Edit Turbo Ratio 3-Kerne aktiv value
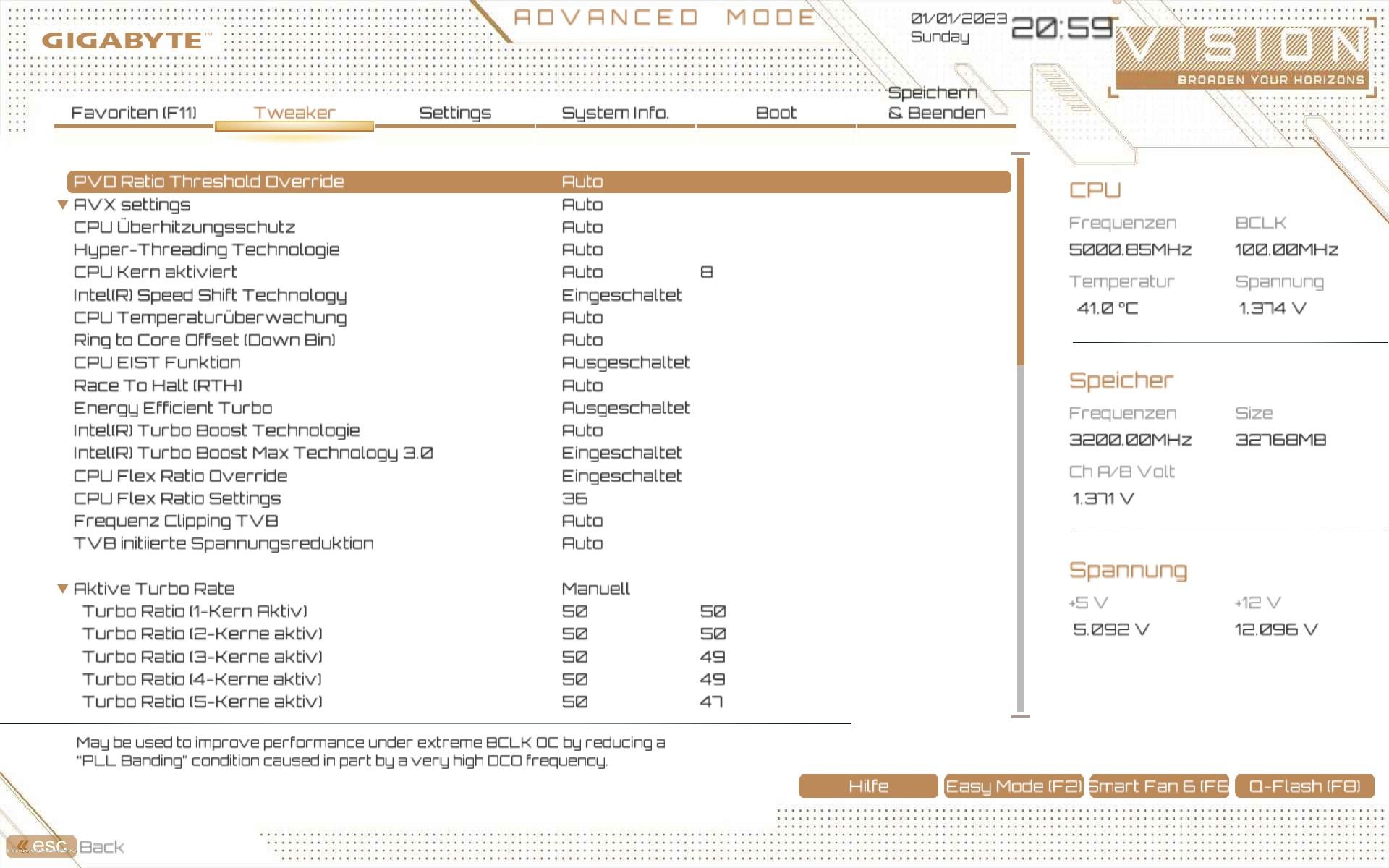 [575, 657]
